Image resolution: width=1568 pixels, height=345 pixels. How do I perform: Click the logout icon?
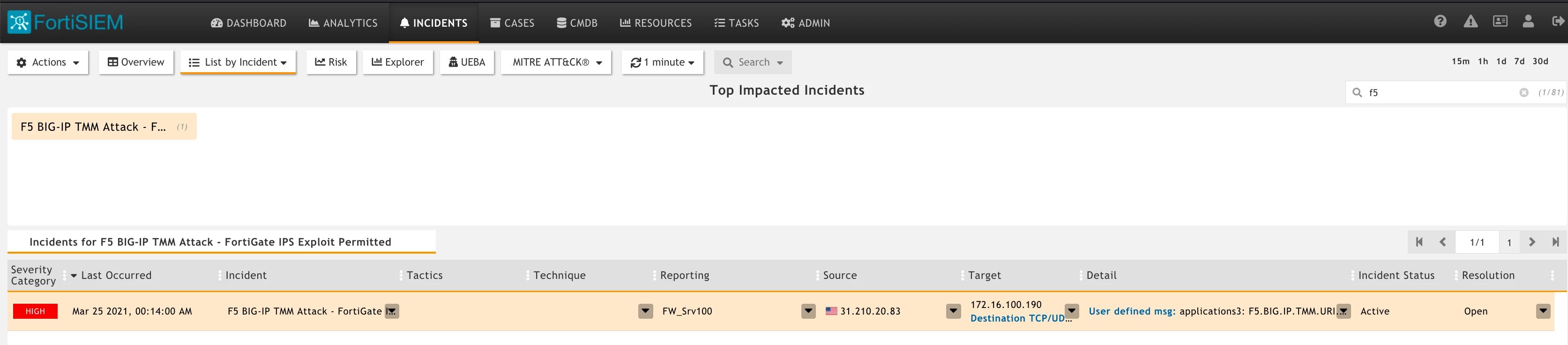coord(1558,21)
